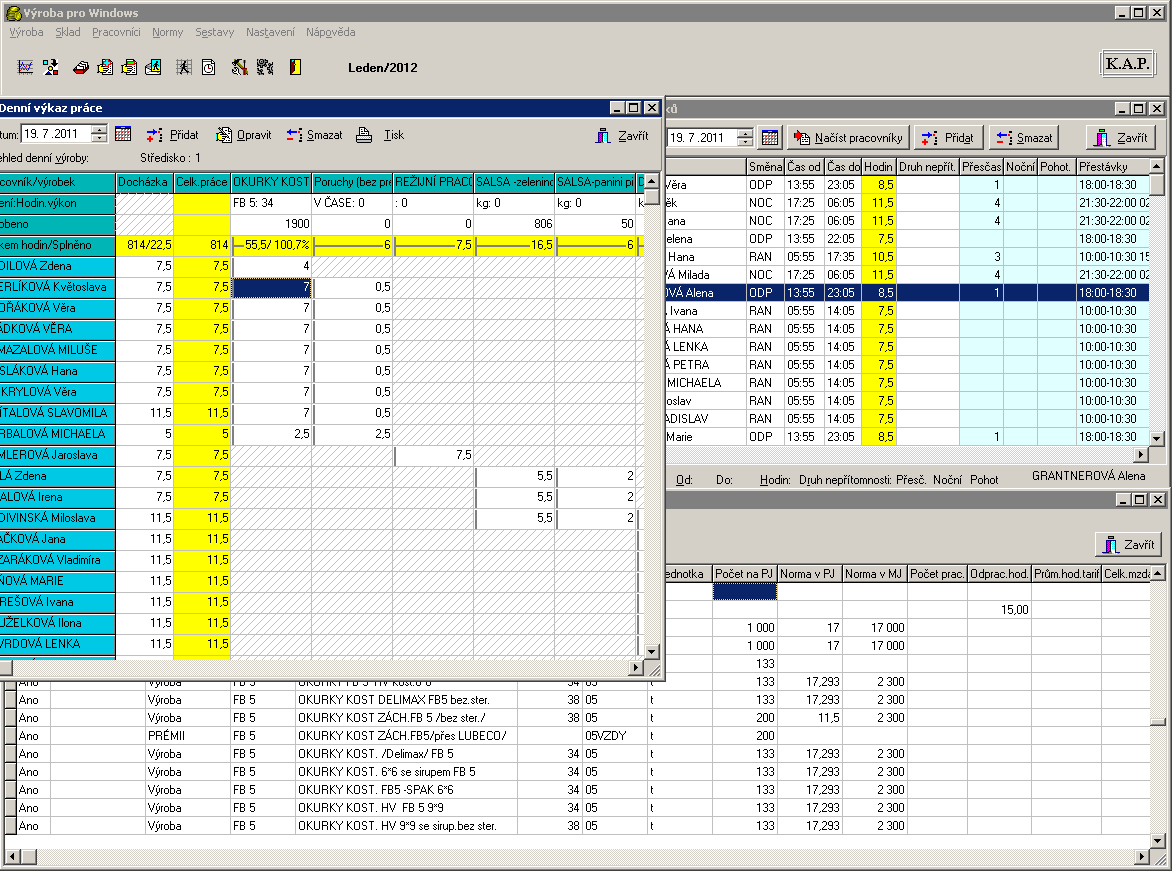The width and height of the screenshot is (1172, 871).
Task: Click the Načíst pracovníky button
Action: [x=848, y=138]
